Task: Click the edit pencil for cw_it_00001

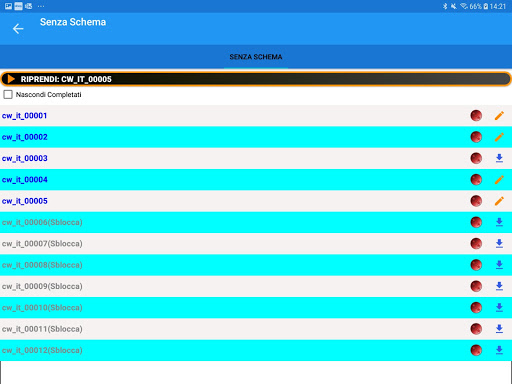Action: click(x=499, y=116)
